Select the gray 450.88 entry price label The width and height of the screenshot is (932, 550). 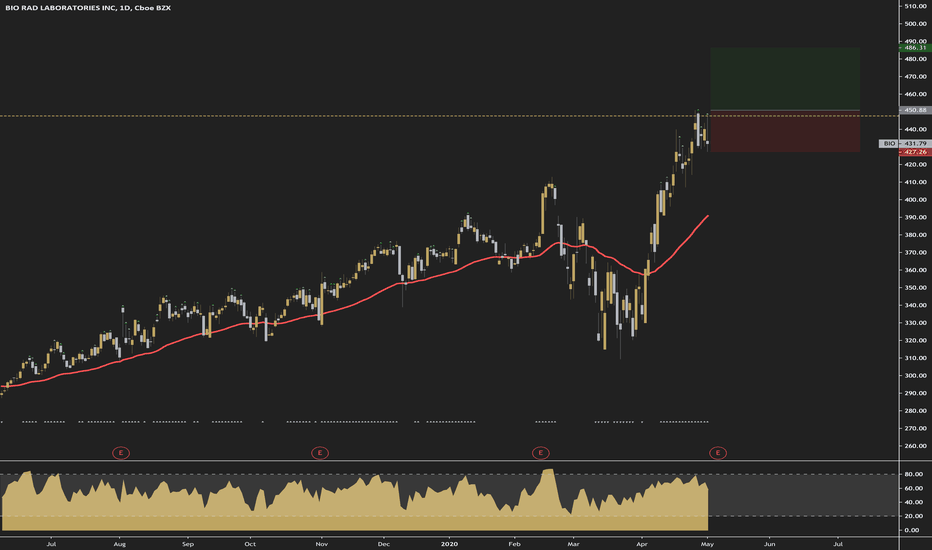(915, 110)
